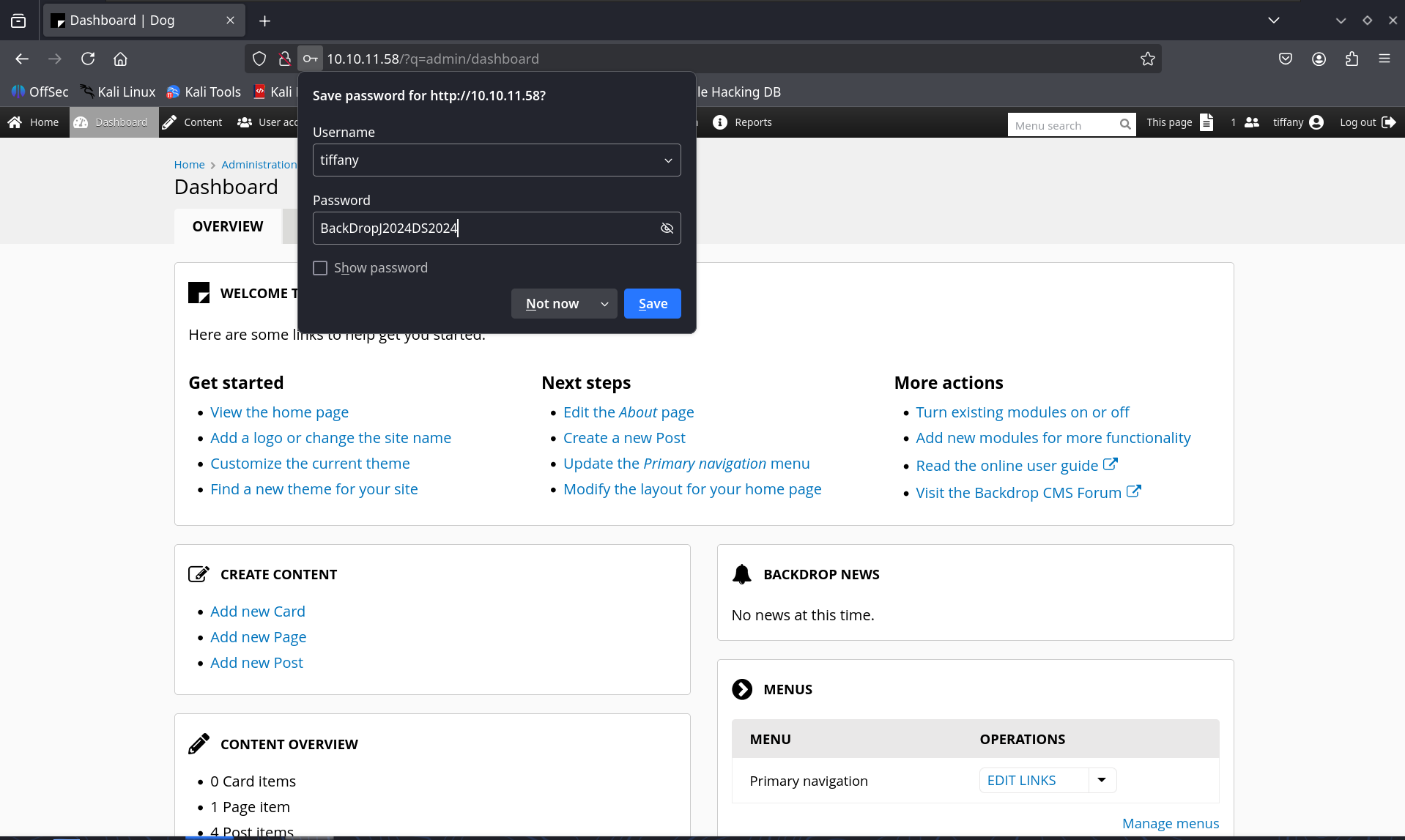
Task: Open the extensions puzzle icon
Action: (x=1352, y=59)
